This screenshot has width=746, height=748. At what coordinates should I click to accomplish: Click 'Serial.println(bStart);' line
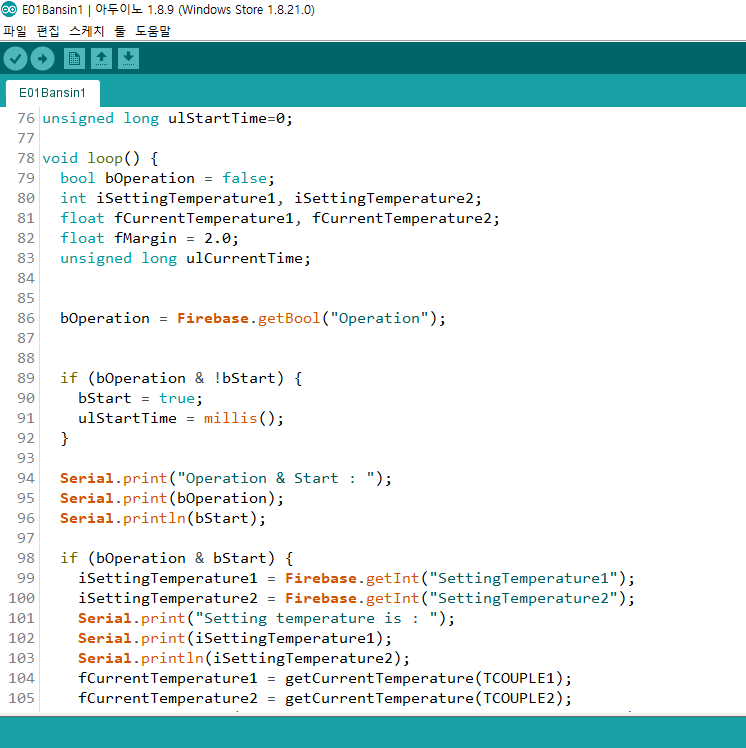pos(163,519)
